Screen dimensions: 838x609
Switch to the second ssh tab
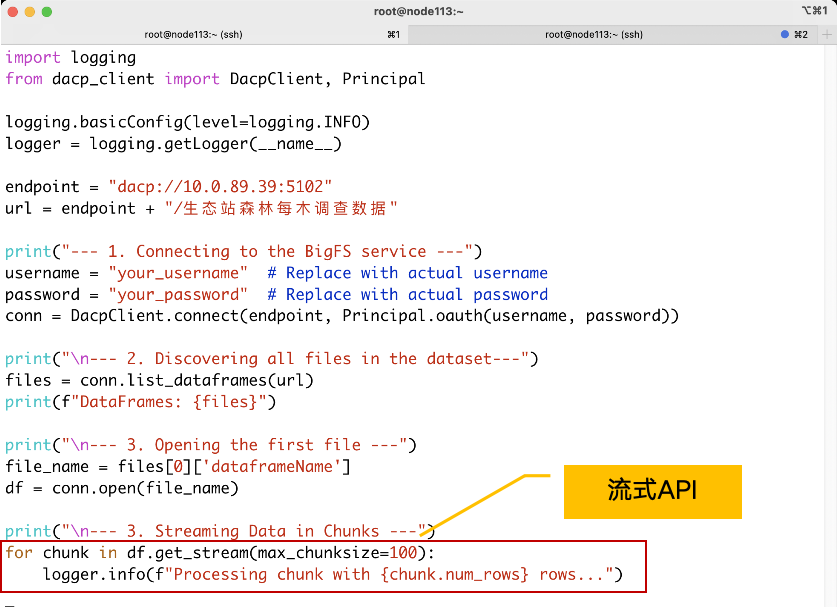[594, 34]
